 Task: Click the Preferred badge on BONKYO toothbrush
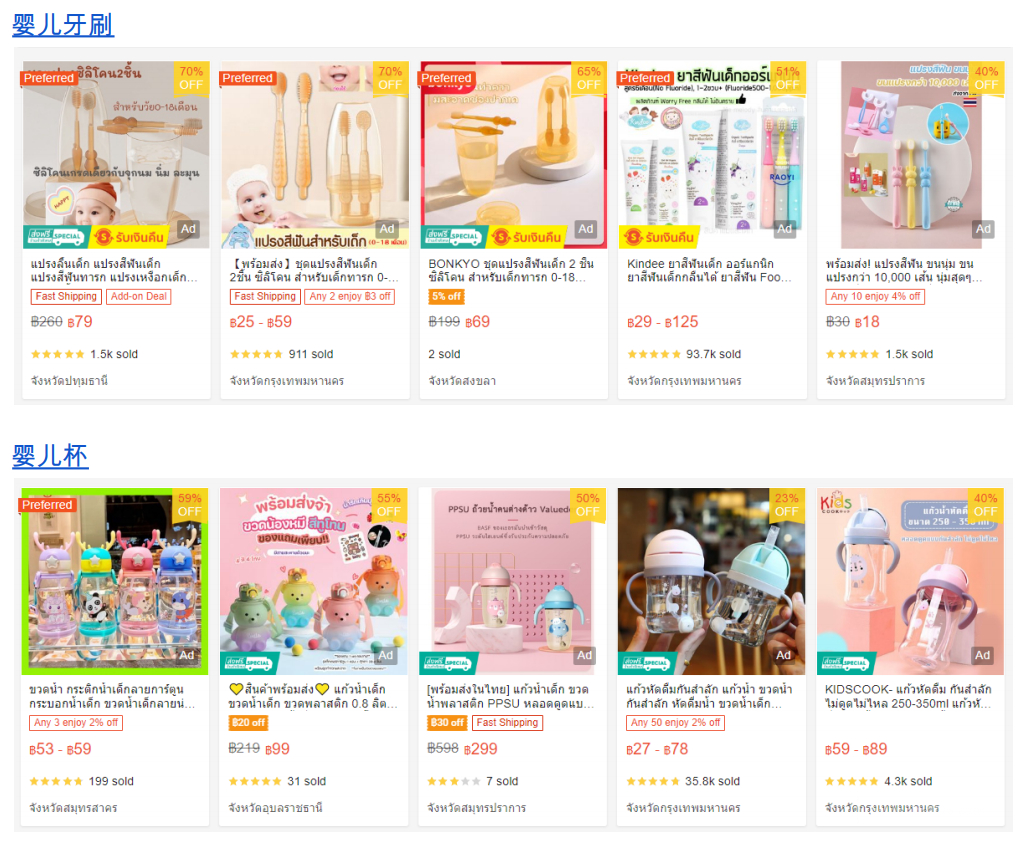(446, 78)
